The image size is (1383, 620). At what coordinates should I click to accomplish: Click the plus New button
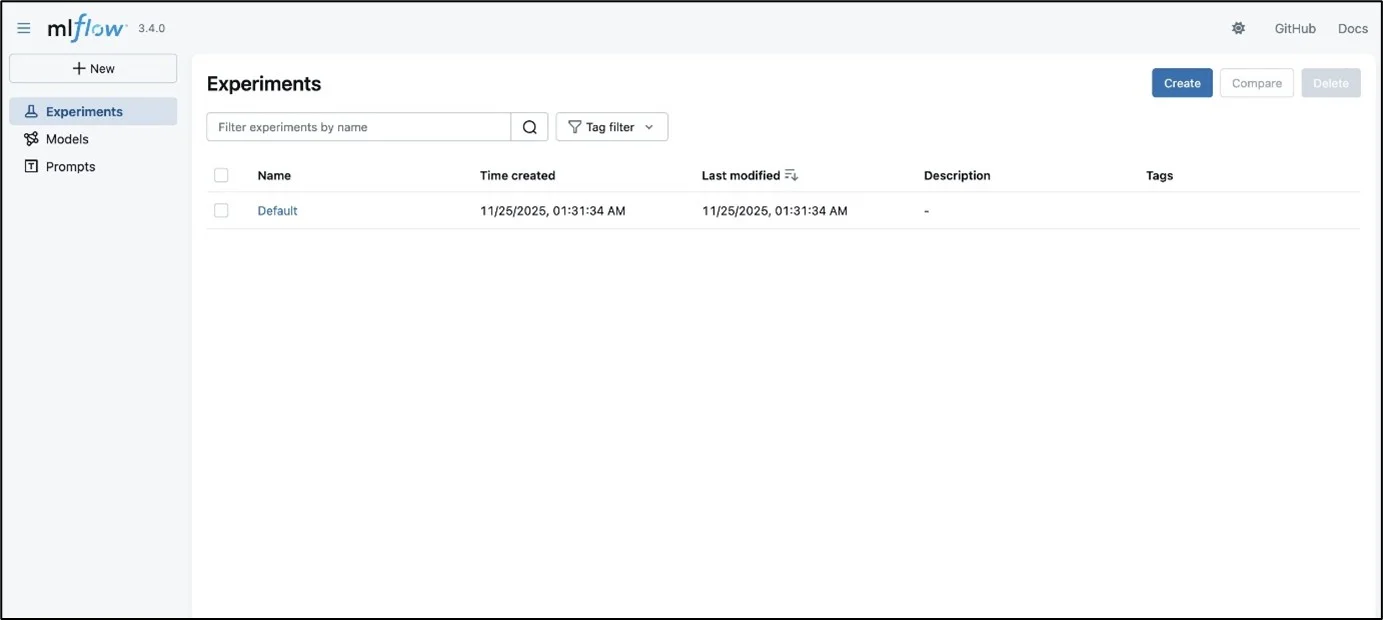(93, 69)
